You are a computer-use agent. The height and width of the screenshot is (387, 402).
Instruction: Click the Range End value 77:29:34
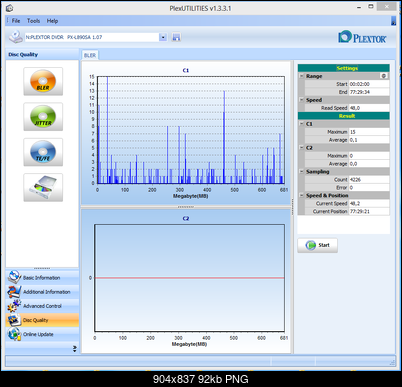tap(369, 92)
